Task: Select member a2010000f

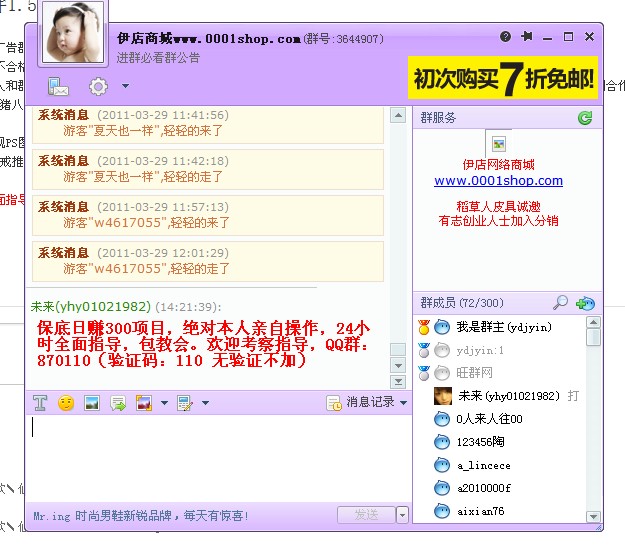Action: tap(484, 488)
